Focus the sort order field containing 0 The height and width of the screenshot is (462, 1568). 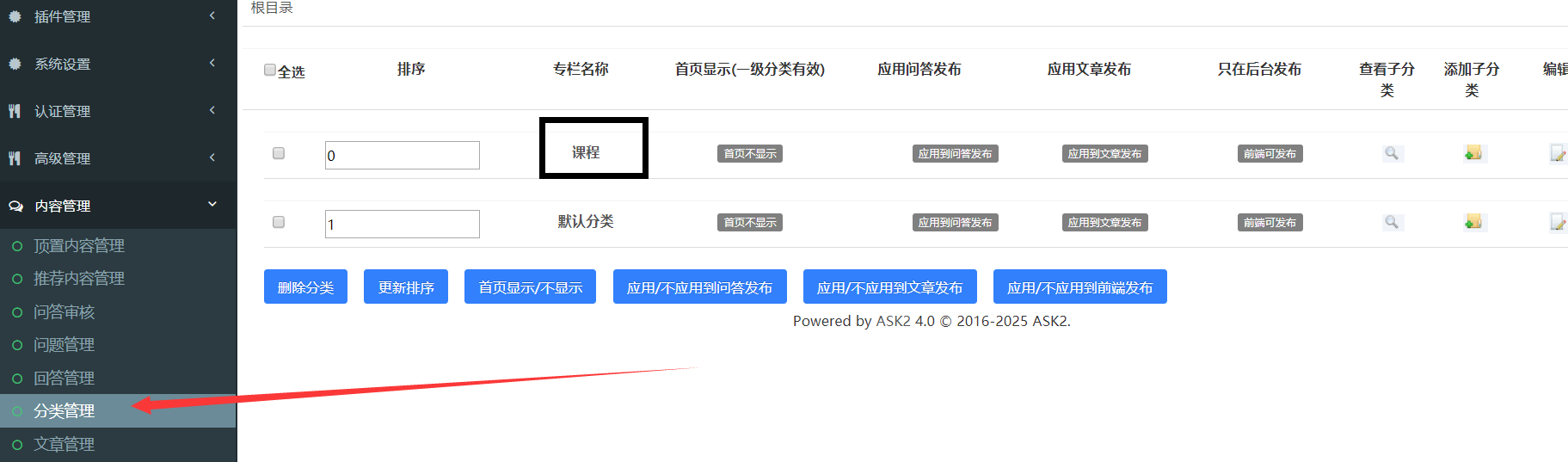pos(402,156)
